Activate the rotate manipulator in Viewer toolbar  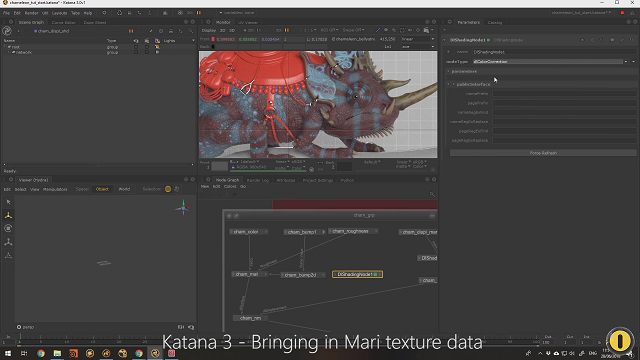coord(8,229)
